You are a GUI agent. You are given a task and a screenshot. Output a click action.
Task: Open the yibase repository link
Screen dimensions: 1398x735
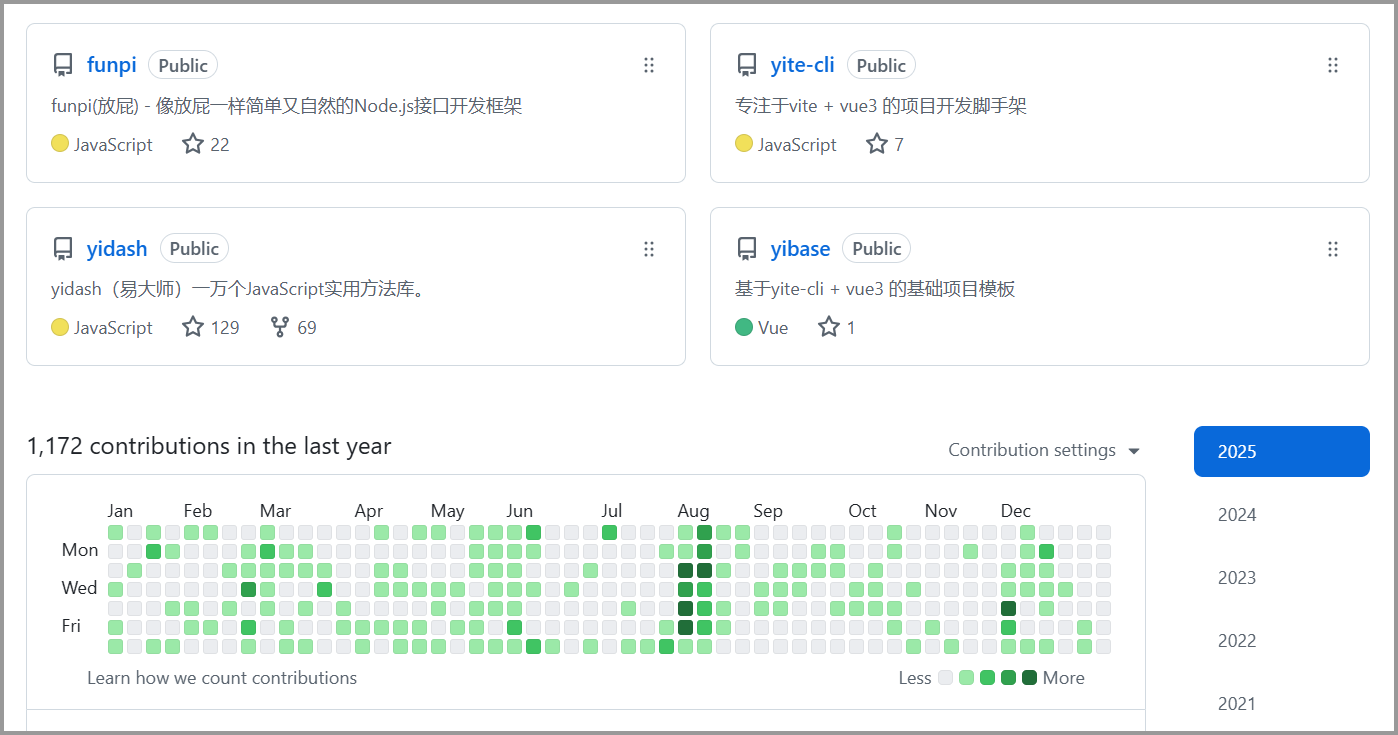pos(800,249)
